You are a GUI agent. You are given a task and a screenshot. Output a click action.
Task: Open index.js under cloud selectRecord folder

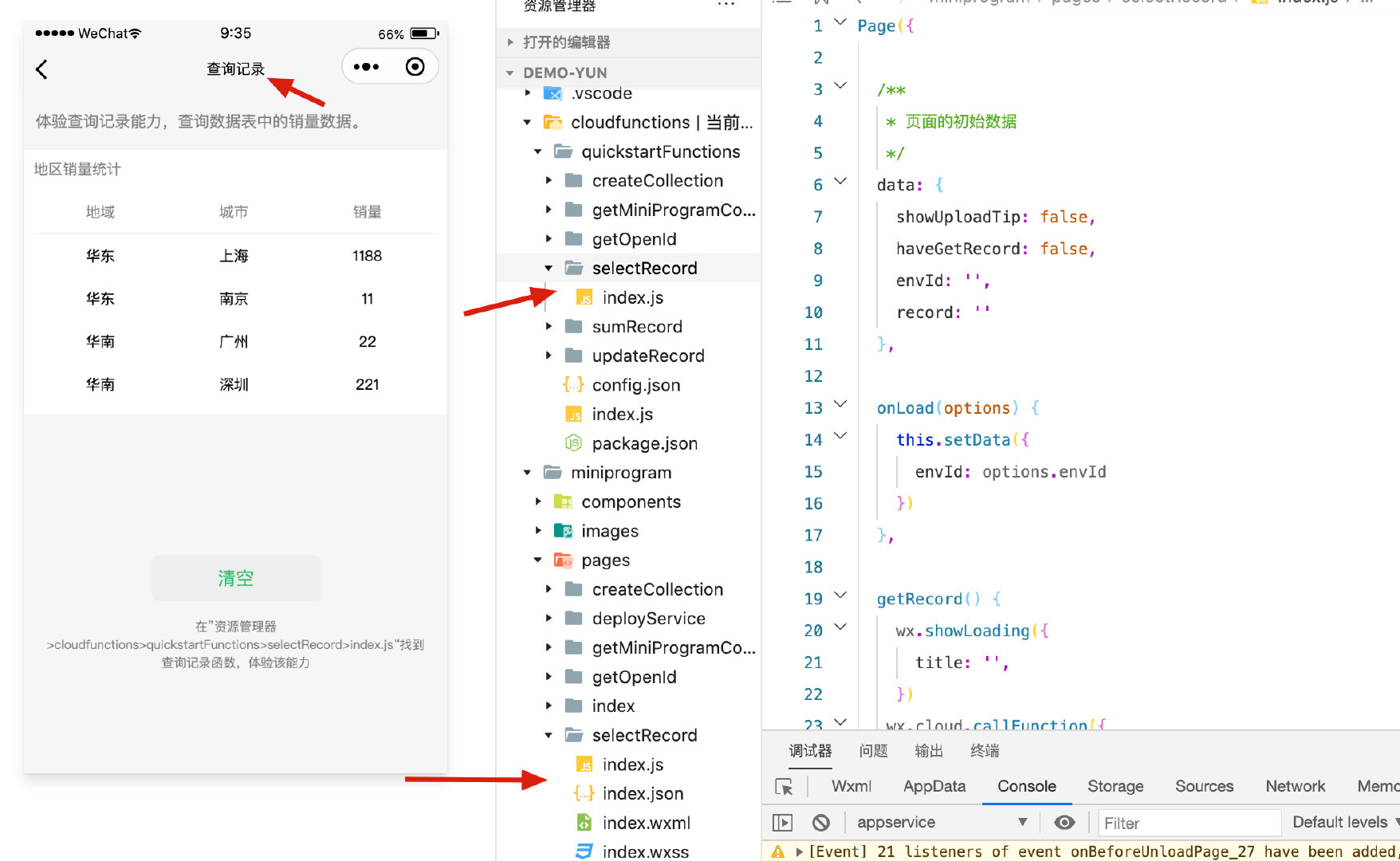pos(633,297)
